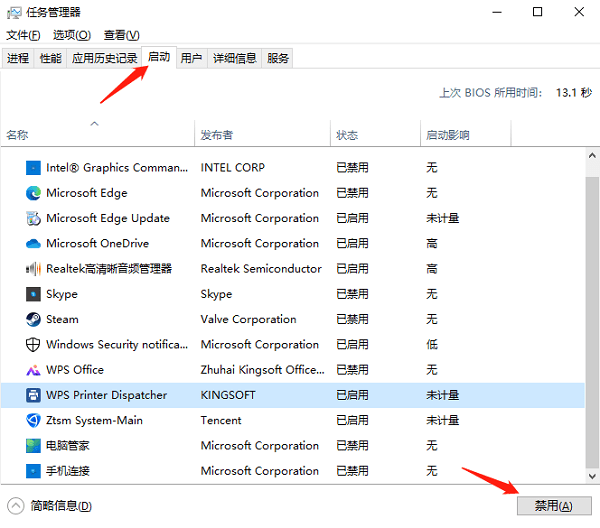Click the 电脑管家 icon in list
The image size is (600, 528).
click(x=33, y=446)
